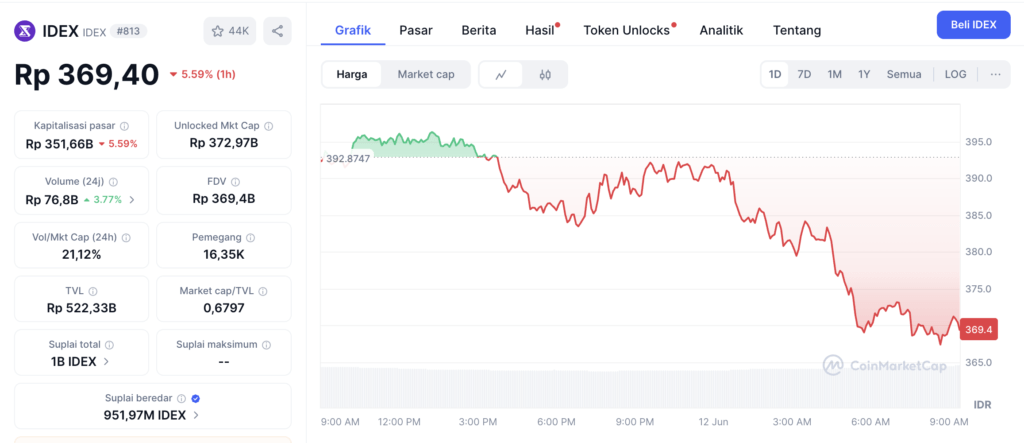Expand 951,97M IDEX circulating supply chevron
Viewport: 1024px width, 443px height.
pos(196,415)
